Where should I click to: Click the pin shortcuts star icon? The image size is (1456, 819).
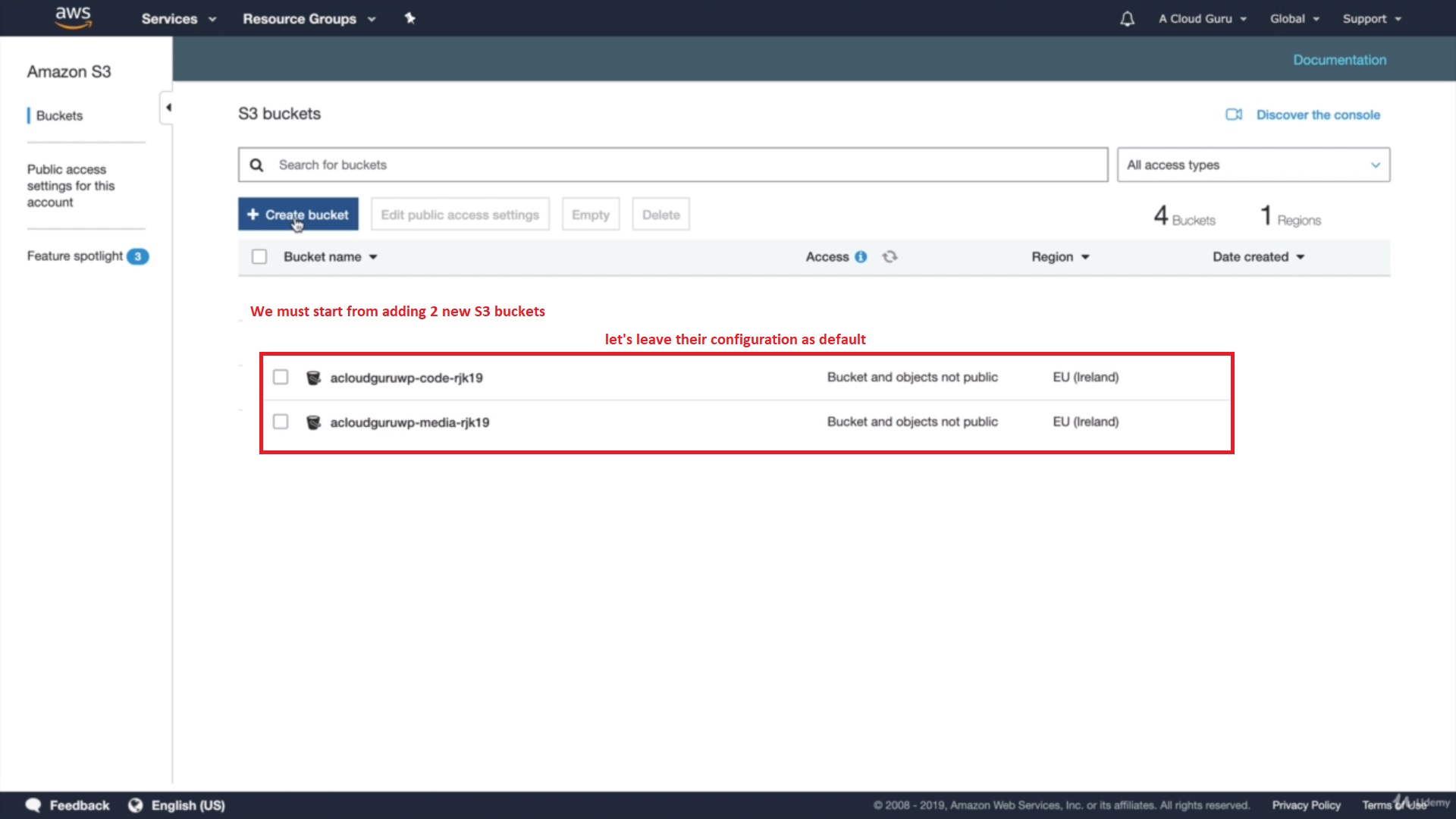pos(410,18)
